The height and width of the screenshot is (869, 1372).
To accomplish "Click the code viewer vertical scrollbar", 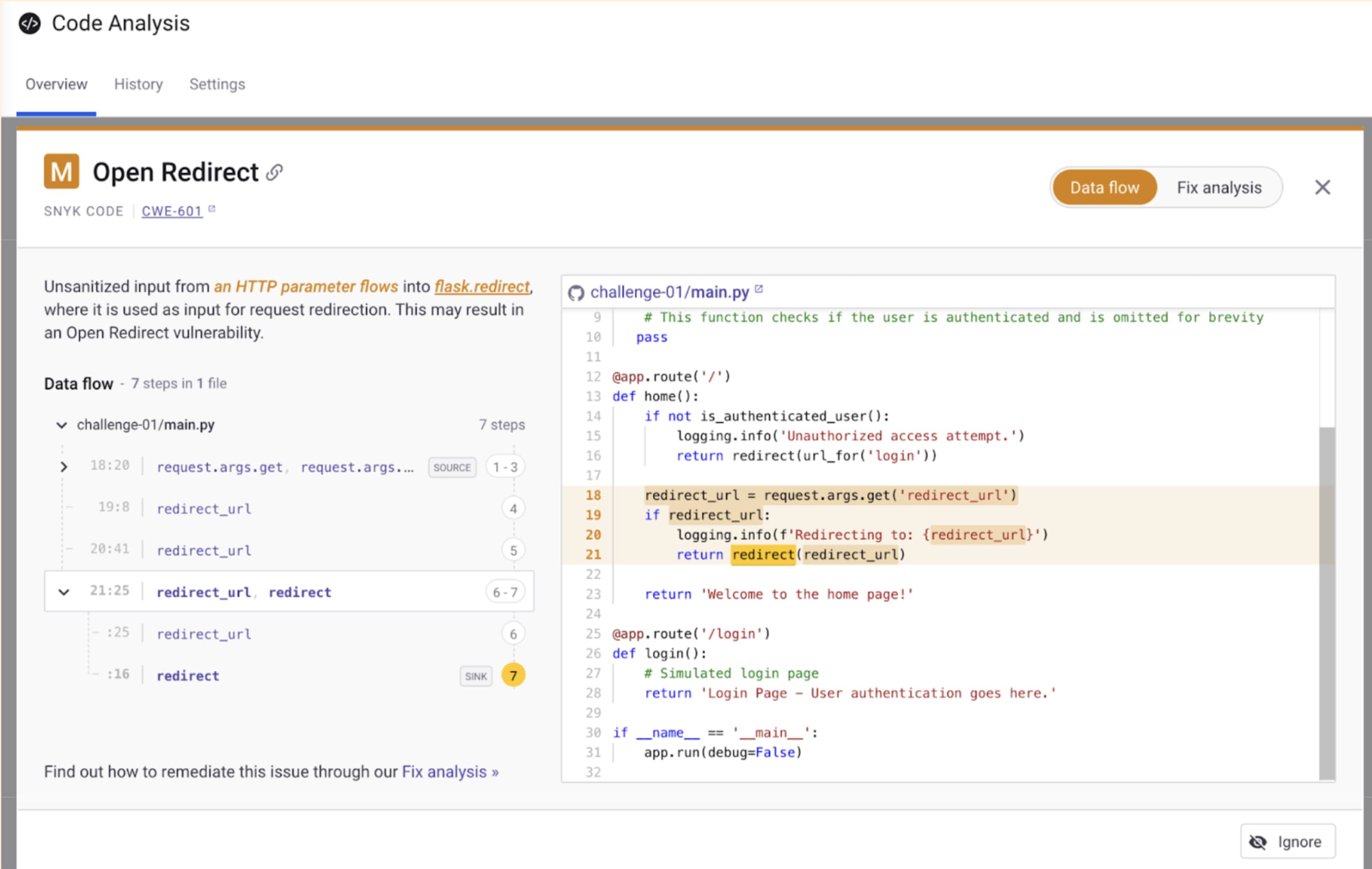I will tap(1327, 603).
